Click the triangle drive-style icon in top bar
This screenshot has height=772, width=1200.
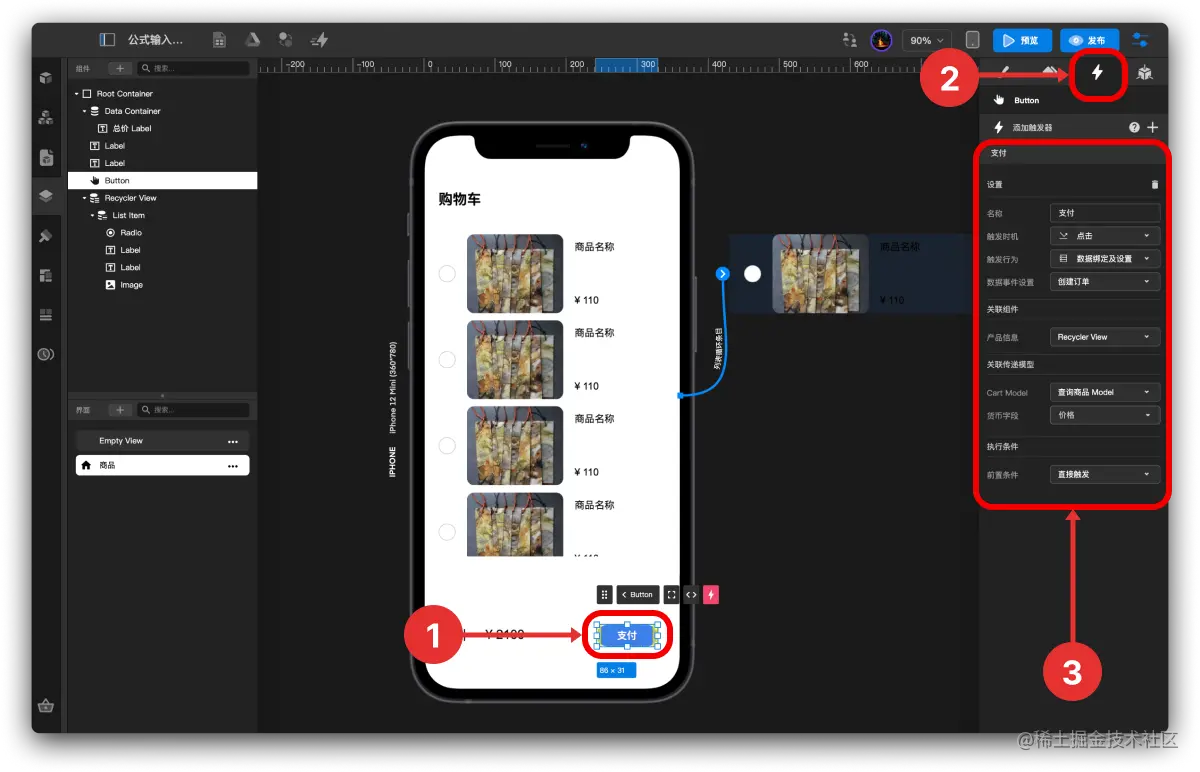[253, 40]
